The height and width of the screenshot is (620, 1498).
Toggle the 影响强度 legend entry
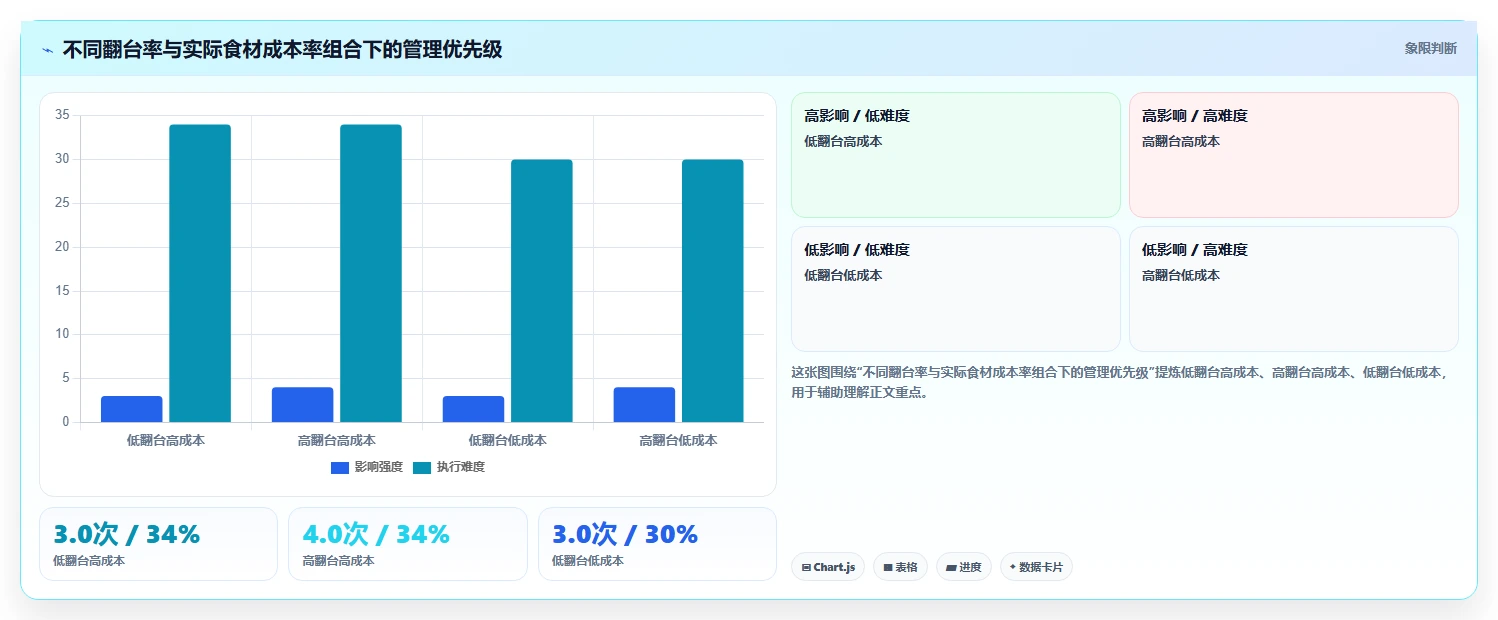367,467
